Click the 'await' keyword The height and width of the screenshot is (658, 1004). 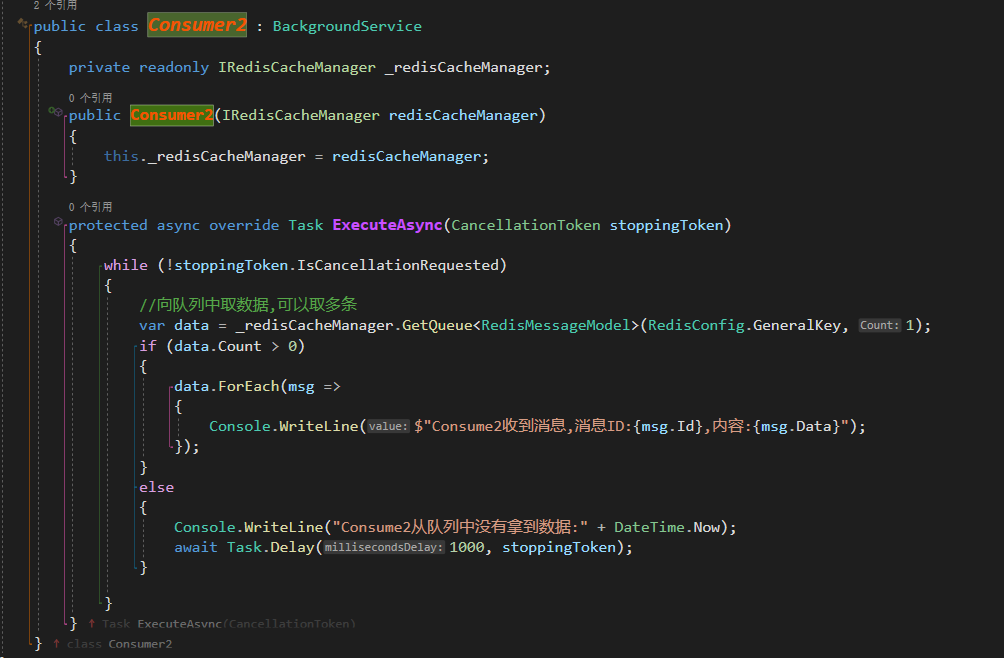click(x=196, y=547)
